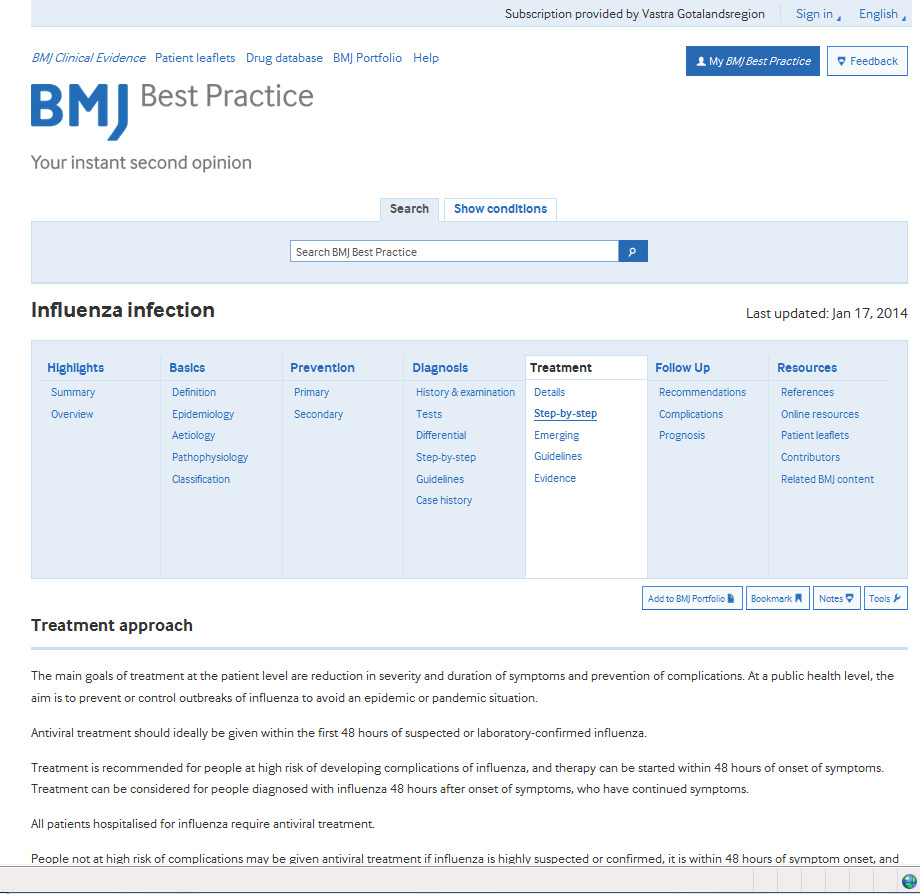Open Case history under Diagnosis
Image resolution: width=920 pixels, height=894 pixels.
coord(444,500)
